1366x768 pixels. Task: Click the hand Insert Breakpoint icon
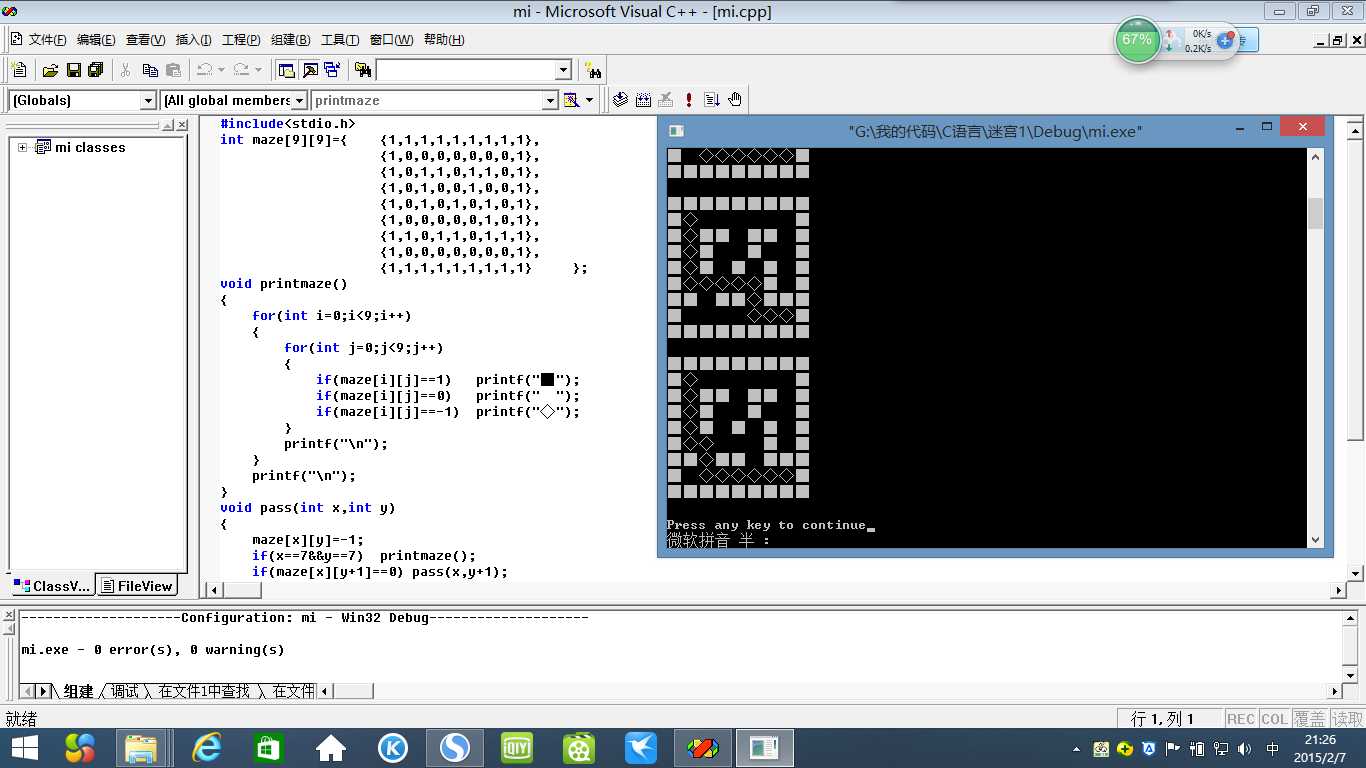[735, 100]
